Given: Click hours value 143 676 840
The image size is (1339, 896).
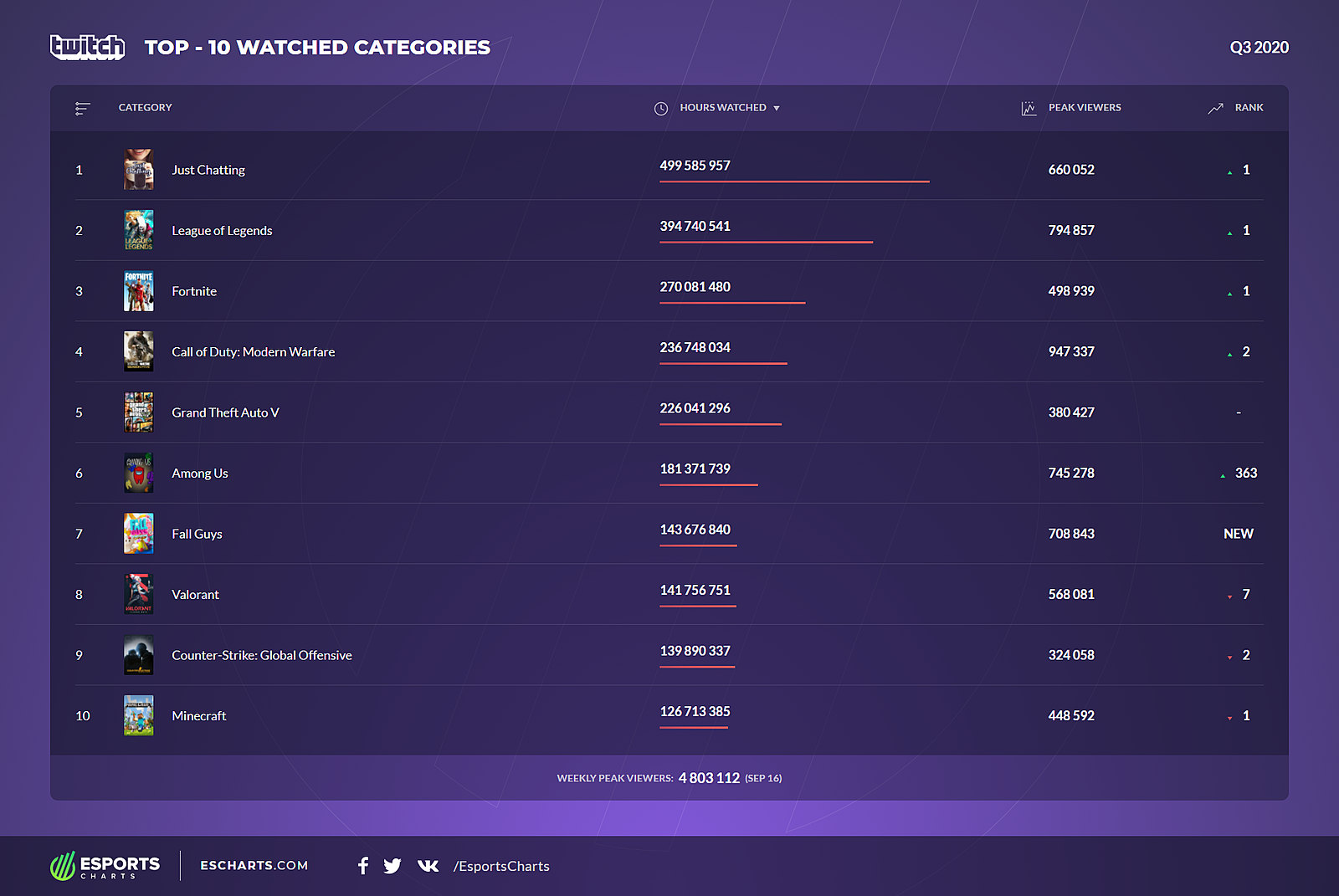Looking at the screenshot, I should 695,530.
